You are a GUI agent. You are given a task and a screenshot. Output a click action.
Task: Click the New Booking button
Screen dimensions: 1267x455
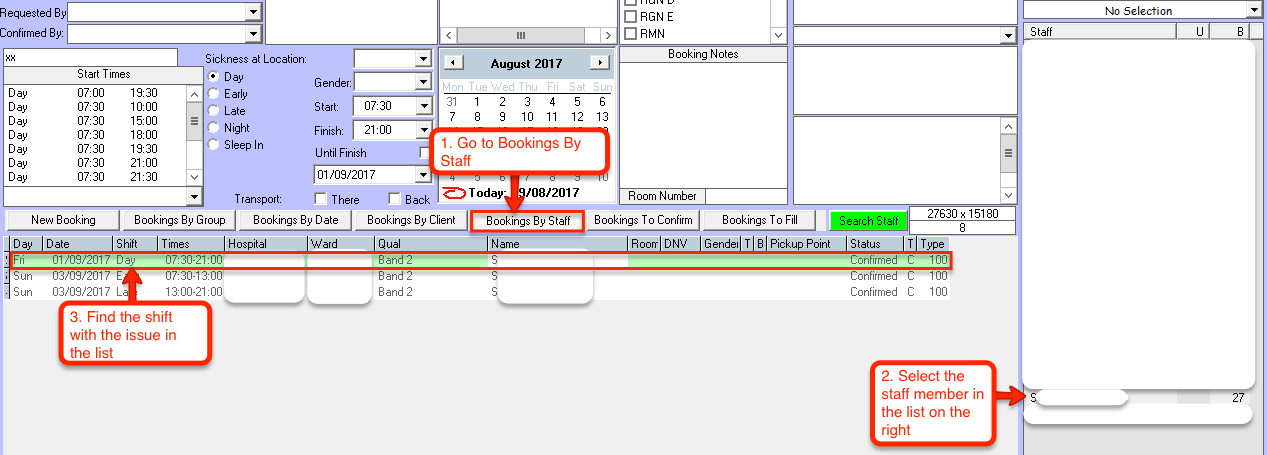point(63,220)
